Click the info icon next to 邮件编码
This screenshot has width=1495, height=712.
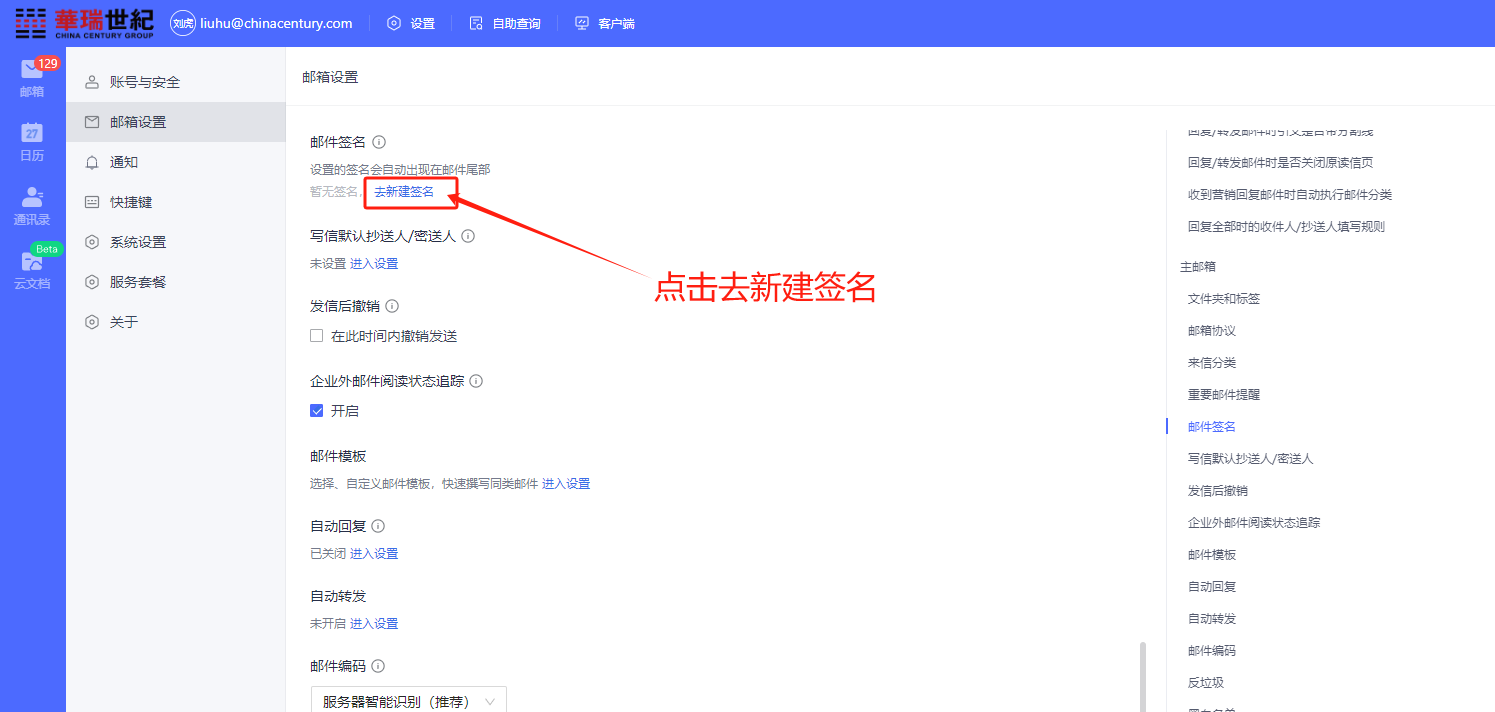click(x=378, y=666)
